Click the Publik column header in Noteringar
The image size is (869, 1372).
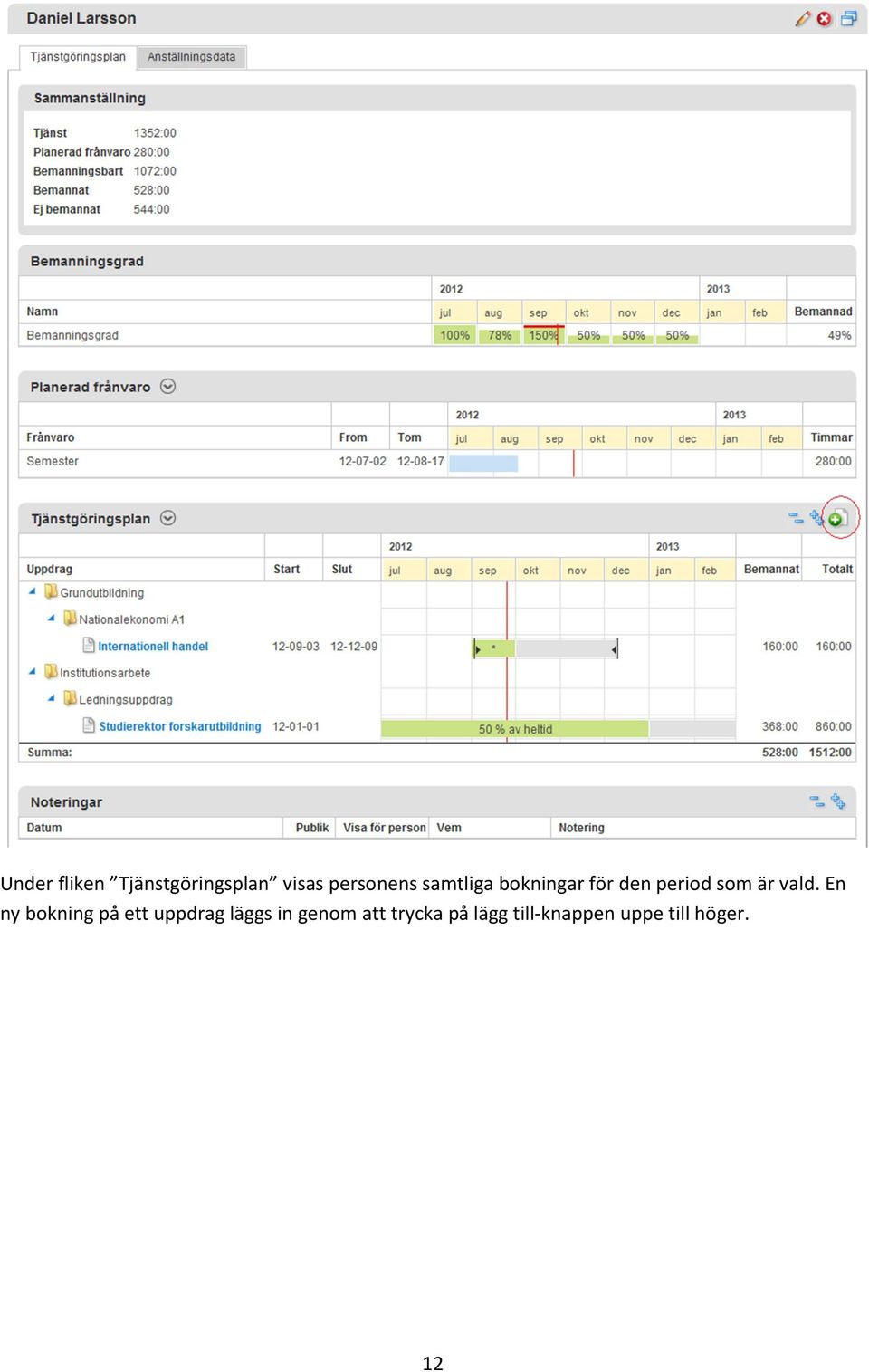pos(312,828)
